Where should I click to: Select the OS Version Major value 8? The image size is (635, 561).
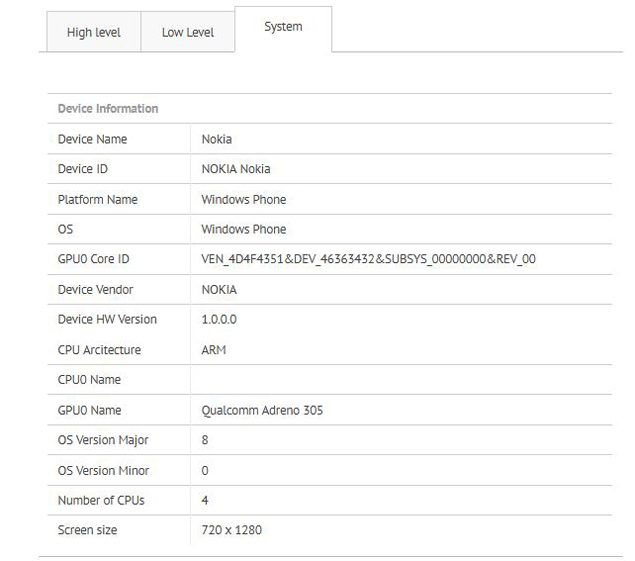click(x=205, y=440)
